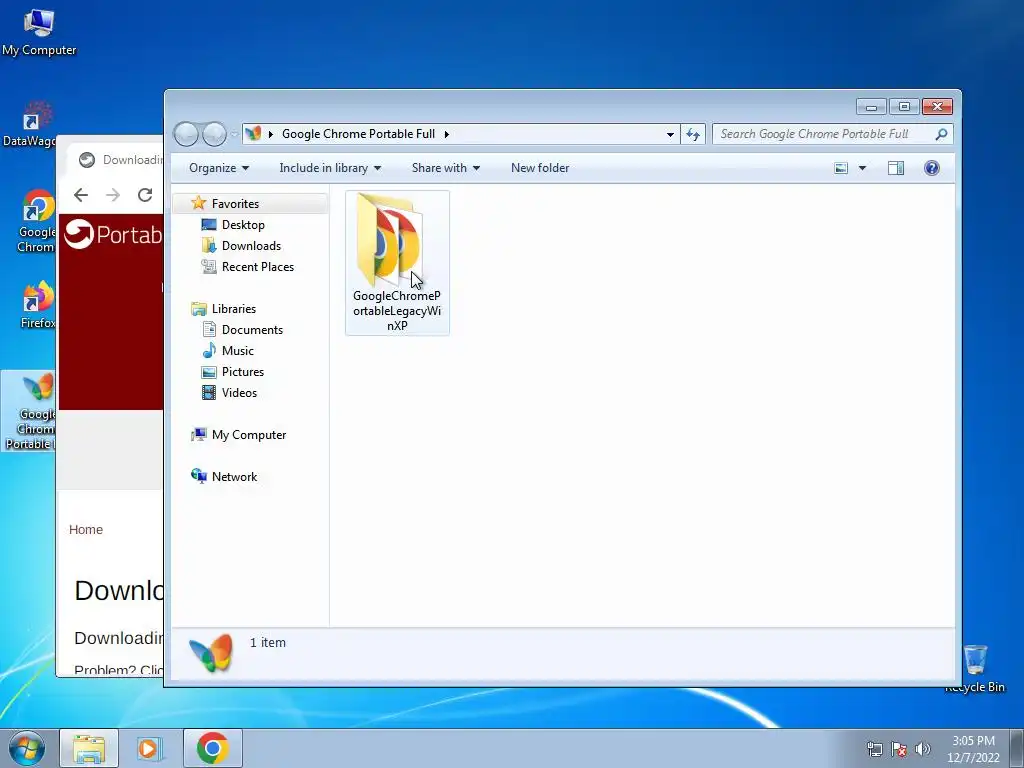Image resolution: width=1024 pixels, height=768 pixels.
Task: Click the PortableApps logo in the browser
Action: 114,234
